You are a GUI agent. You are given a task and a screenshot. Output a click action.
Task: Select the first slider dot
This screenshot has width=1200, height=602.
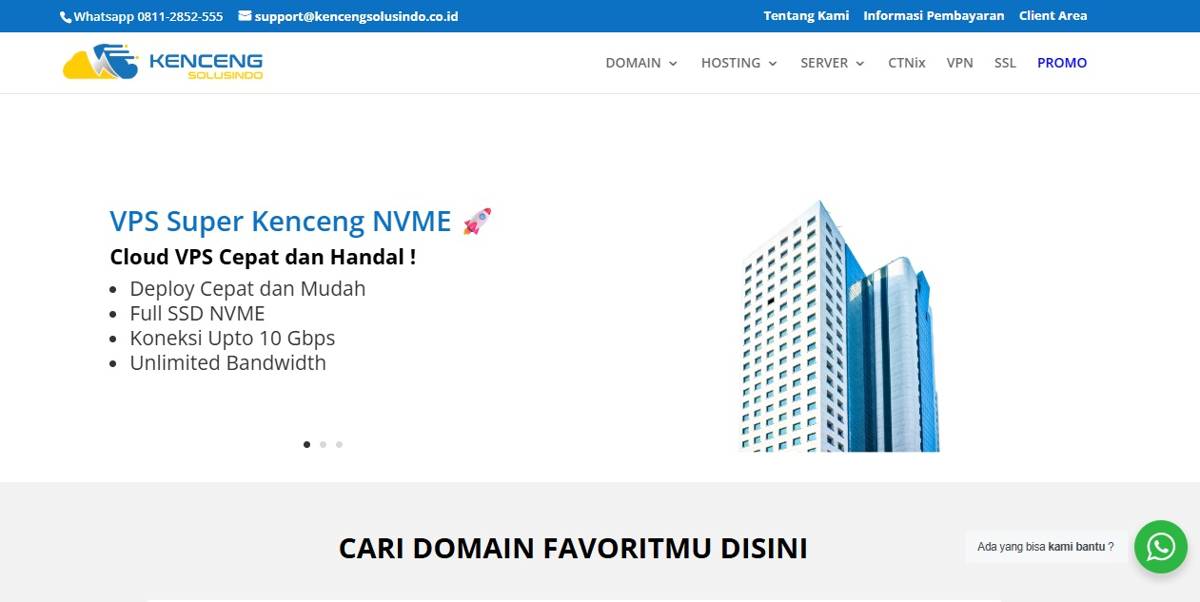click(307, 444)
